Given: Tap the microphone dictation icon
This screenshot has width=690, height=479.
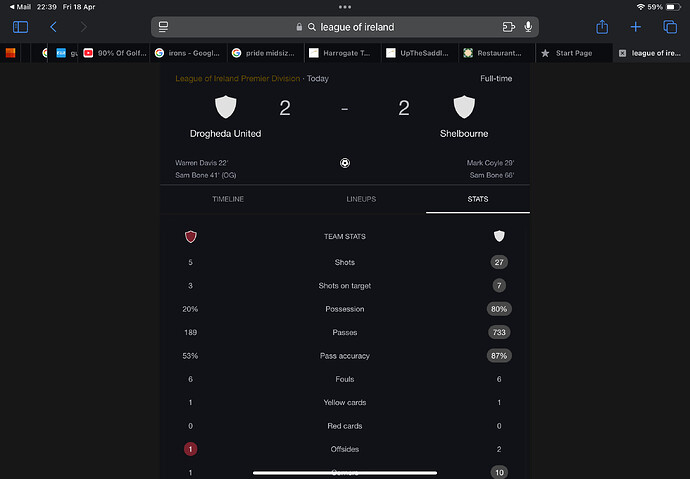Looking at the screenshot, I should tap(528, 27).
